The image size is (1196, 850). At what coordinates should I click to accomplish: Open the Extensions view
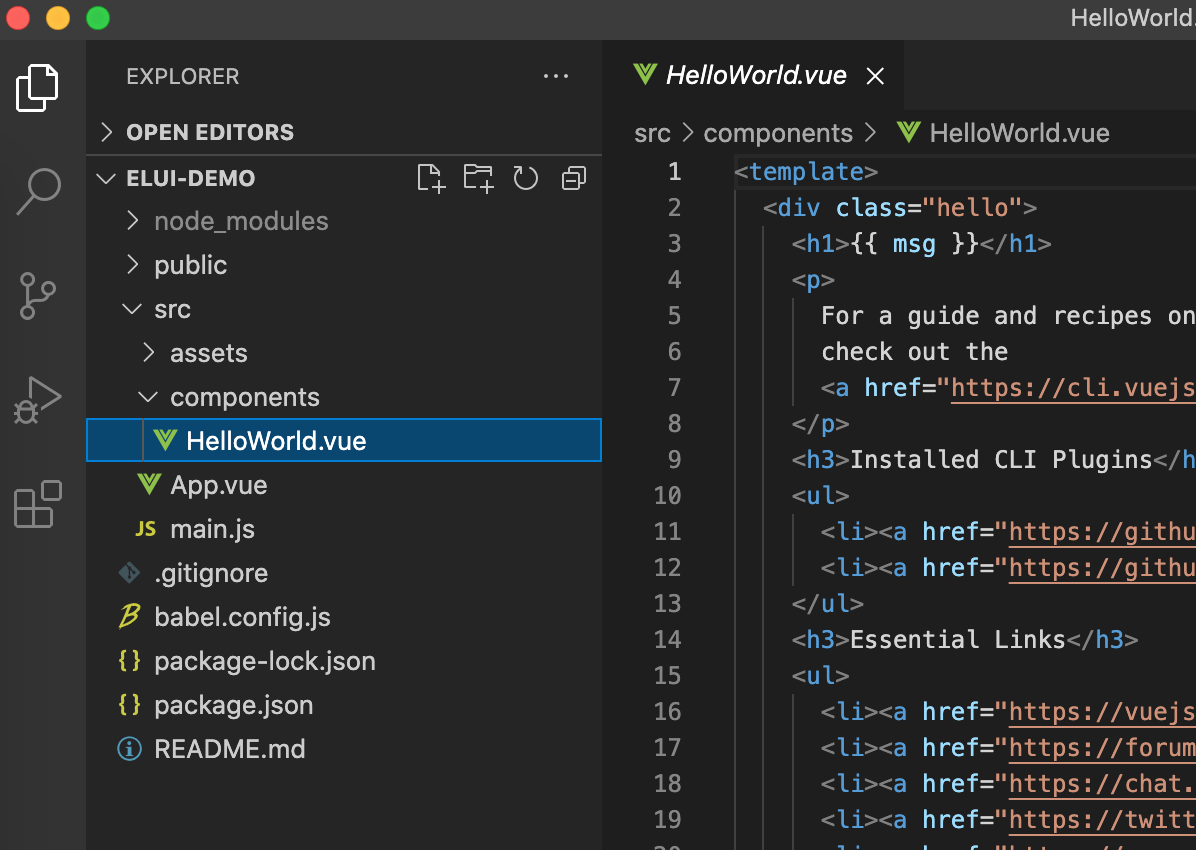coord(37,504)
